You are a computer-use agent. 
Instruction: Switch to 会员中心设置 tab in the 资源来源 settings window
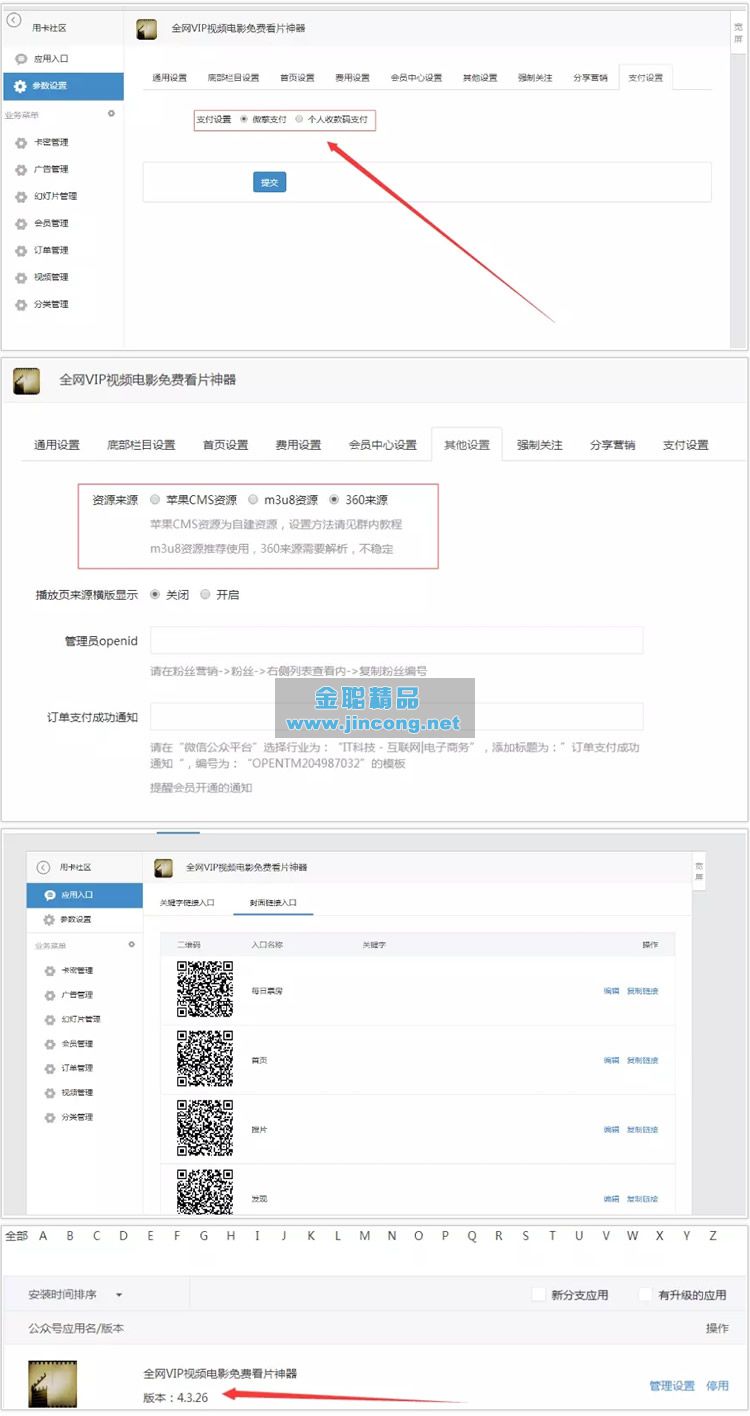click(383, 445)
